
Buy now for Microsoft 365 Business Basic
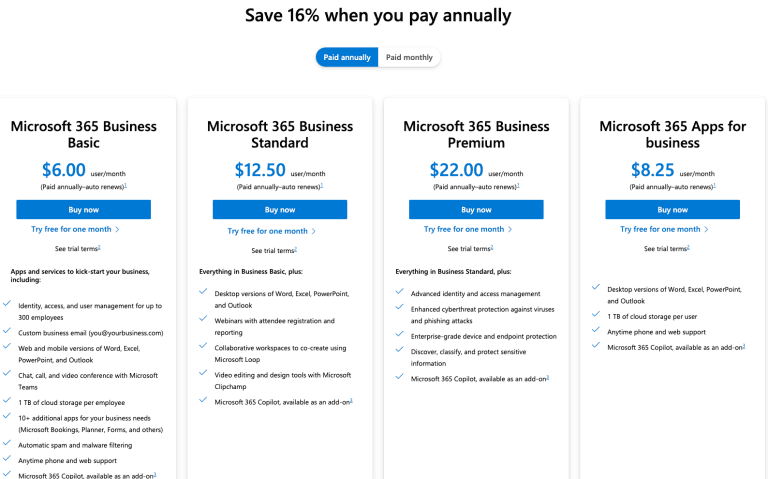[x=83, y=210]
